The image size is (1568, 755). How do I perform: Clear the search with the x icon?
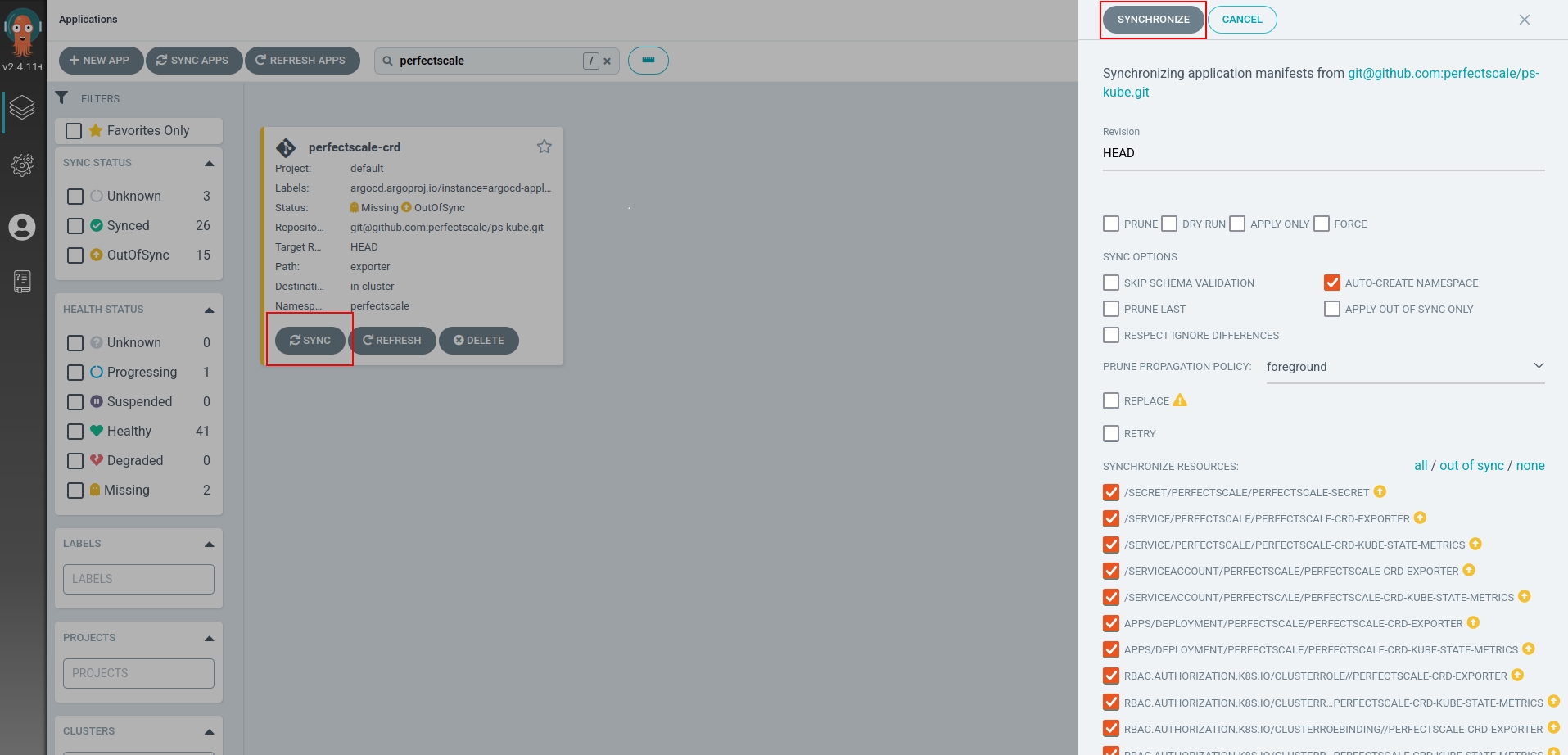(x=607, y=60)
